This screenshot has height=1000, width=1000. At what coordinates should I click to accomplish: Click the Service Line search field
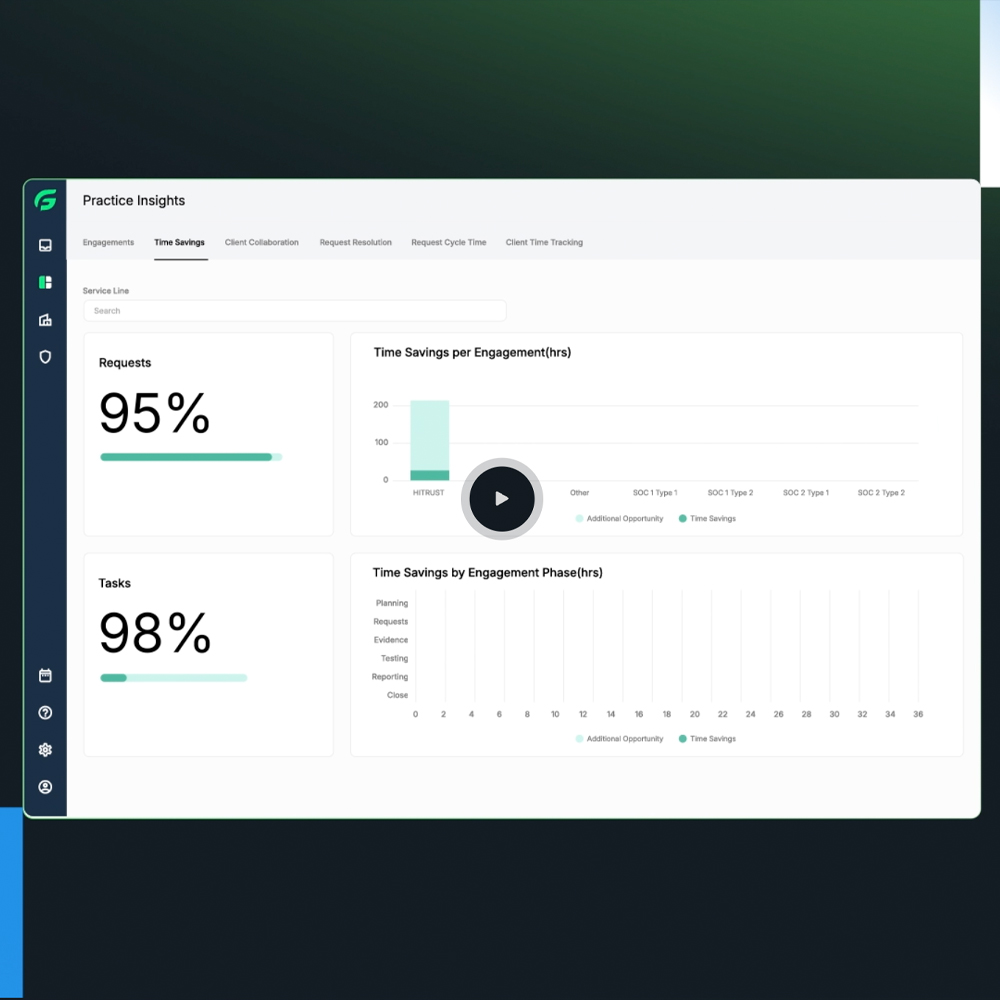tap(295, 311)
